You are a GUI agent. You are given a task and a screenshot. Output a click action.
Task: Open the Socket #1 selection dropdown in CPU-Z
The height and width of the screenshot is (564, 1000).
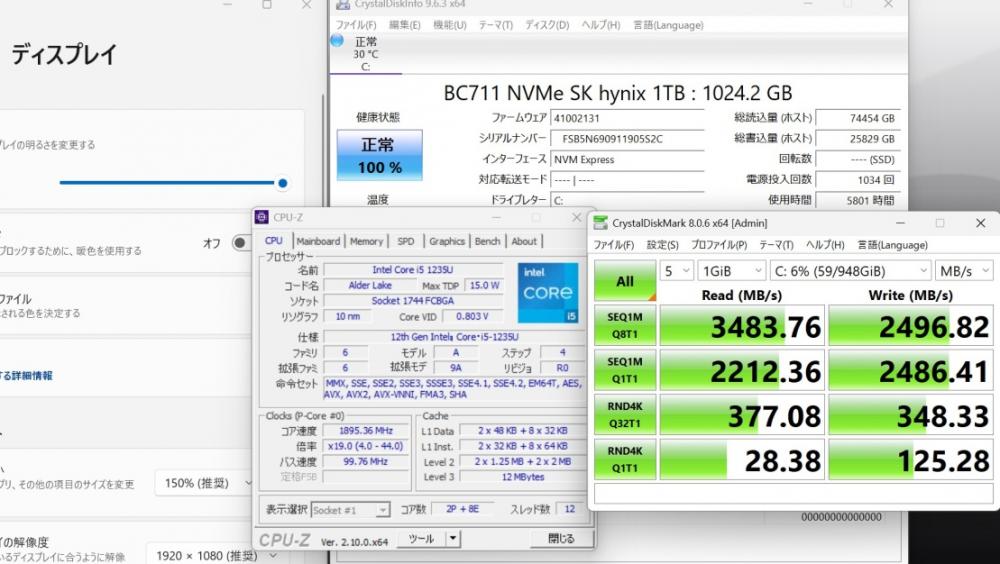coord(350,510)
